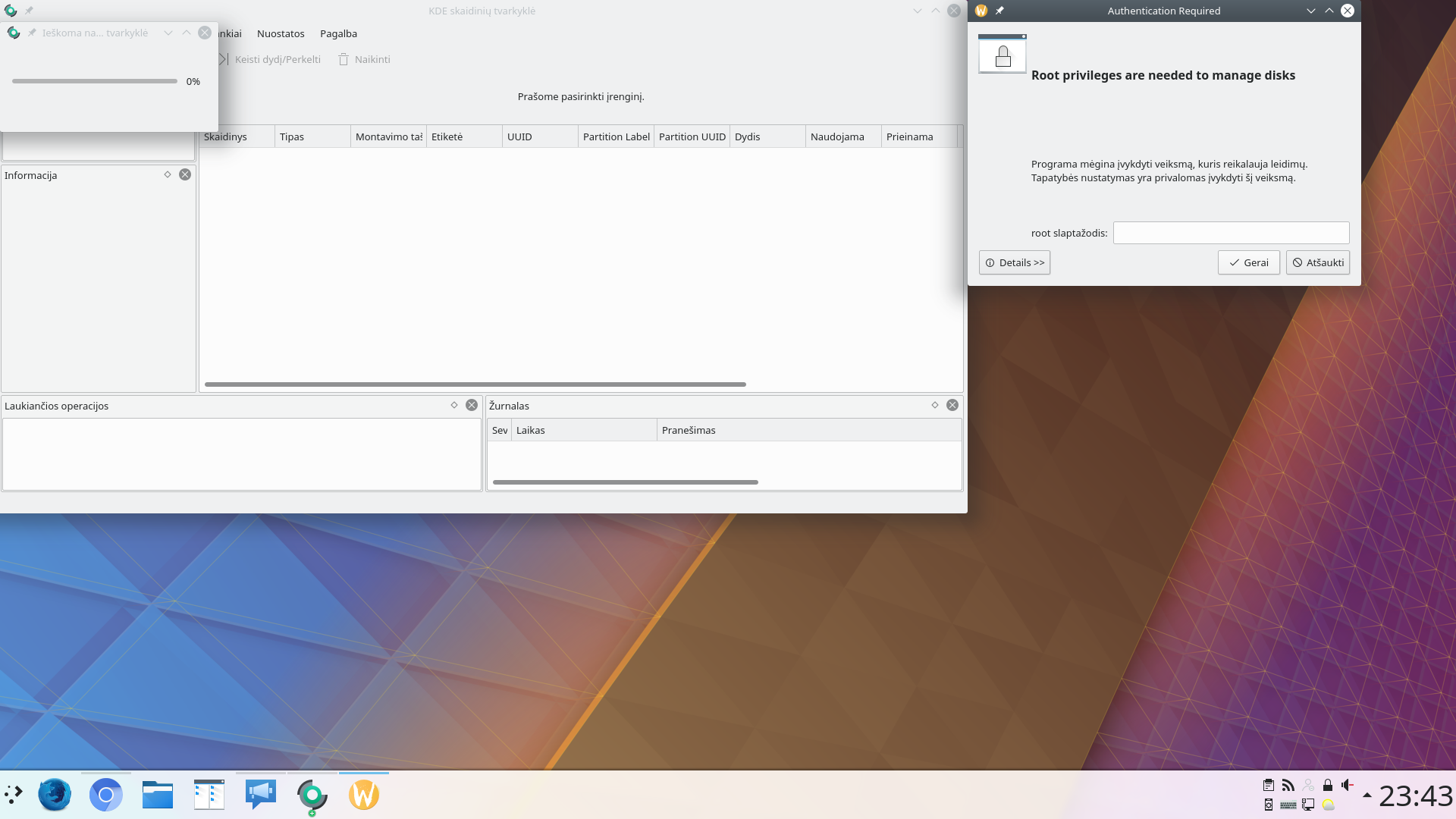The height and width of the screenshot is (819, 1456).
Task: Close the Žurnalas panel
Action: point(952,405)
